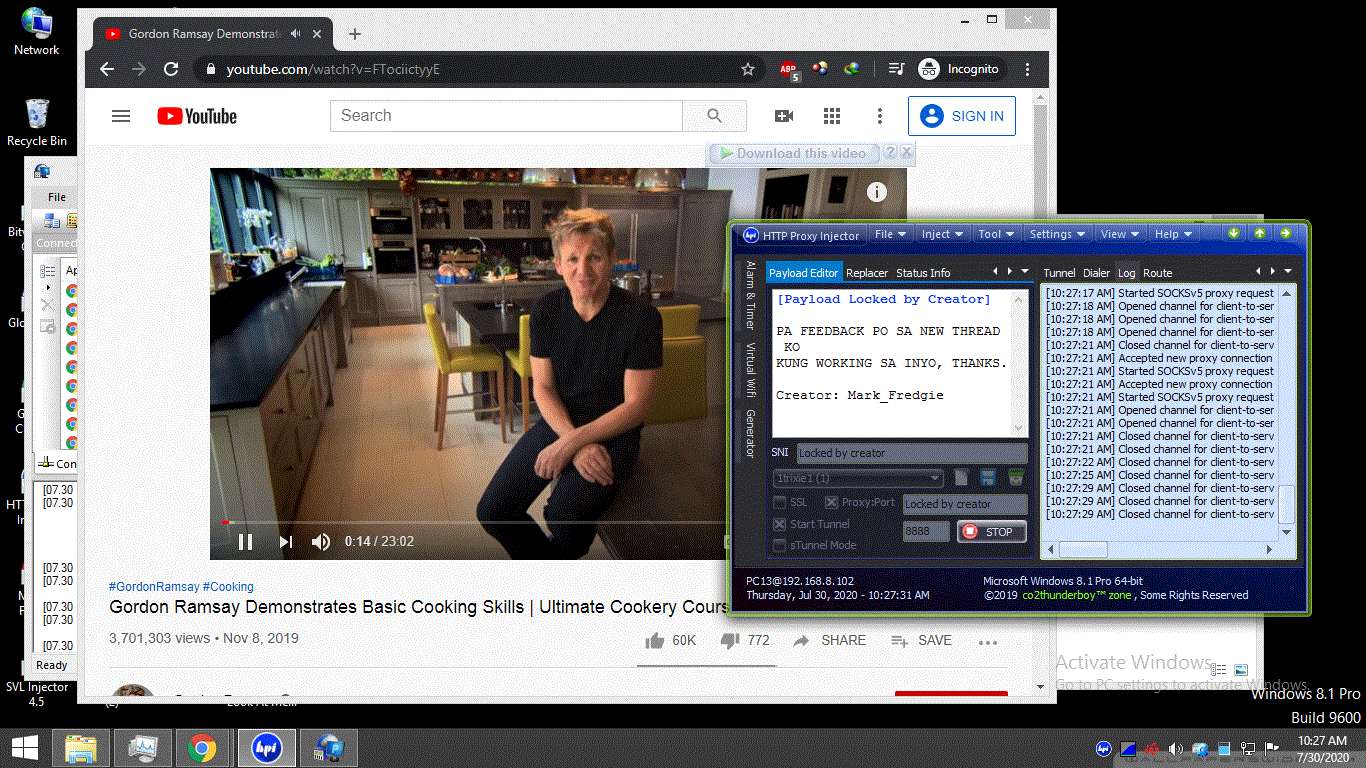Screen dimensions: 1366x768
Task: Toggle the SSL checkbox
Action: [780, 502]
